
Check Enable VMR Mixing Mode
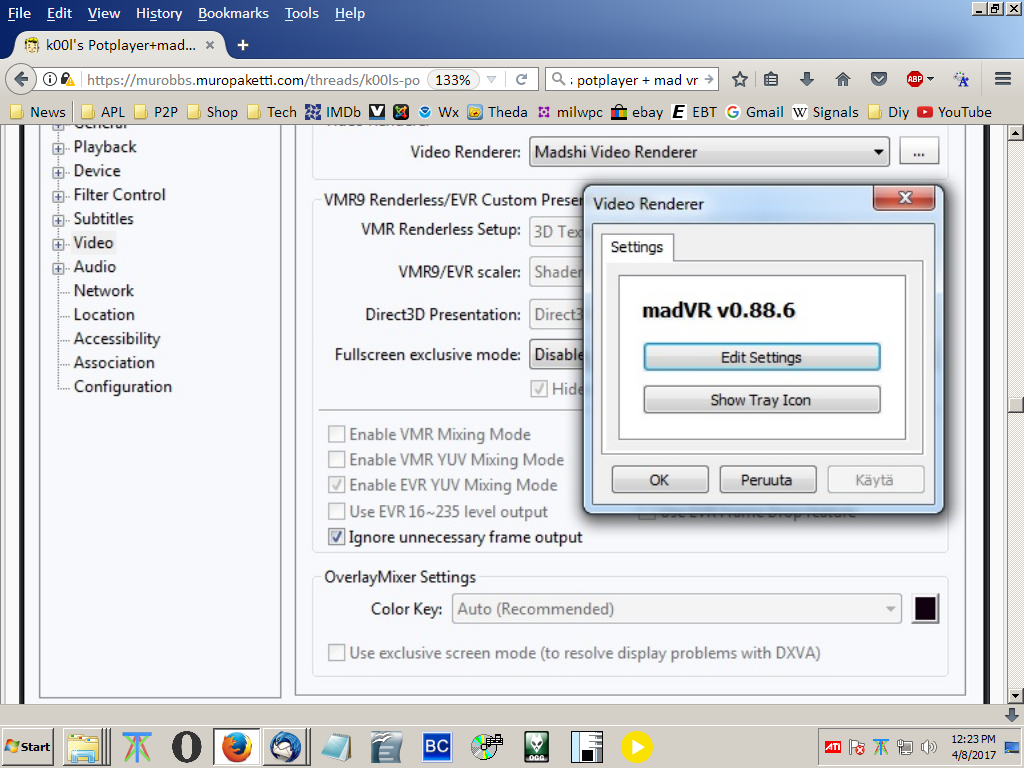[x=337, y=434]
